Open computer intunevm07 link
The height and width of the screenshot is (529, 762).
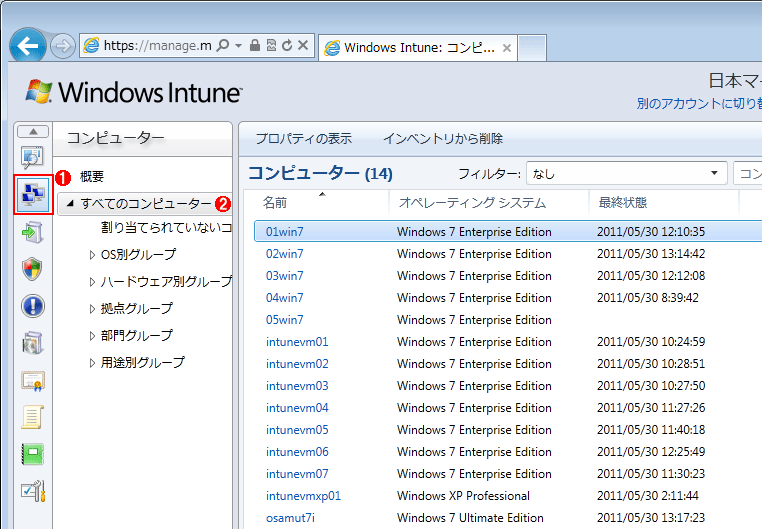(297, 474)
